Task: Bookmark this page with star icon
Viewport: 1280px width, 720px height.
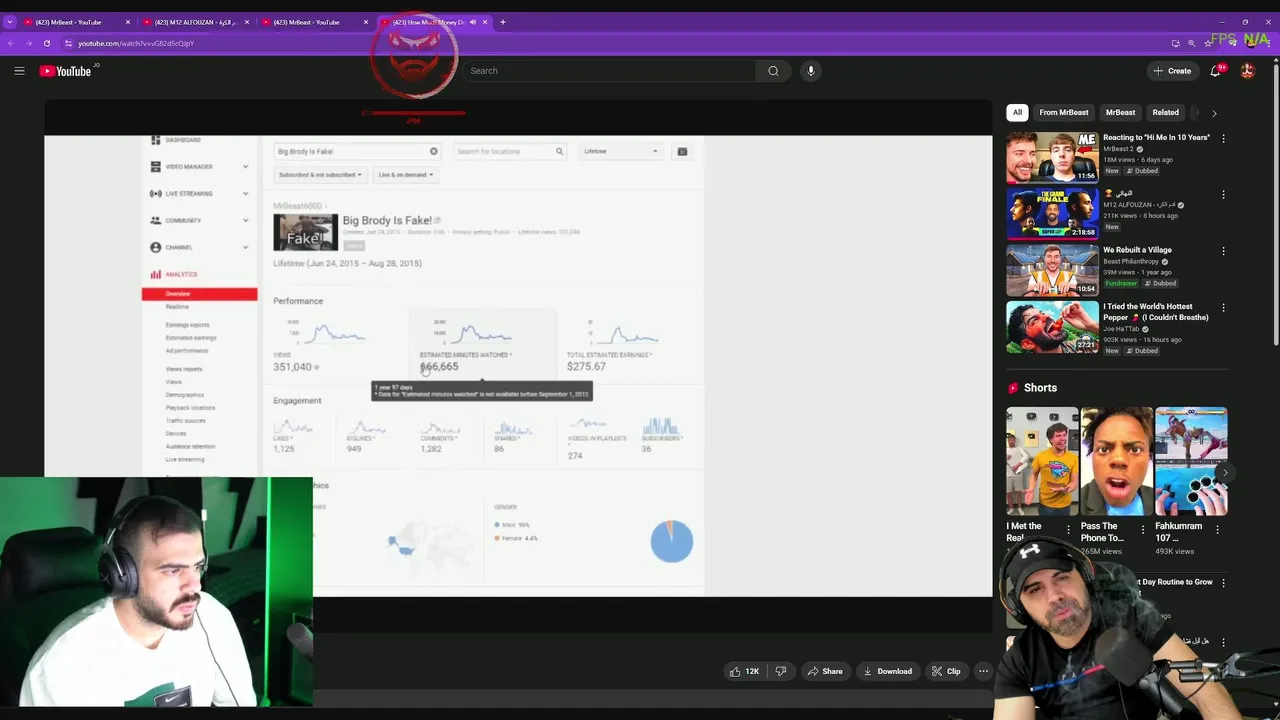Action: (x=1208, y=43)
